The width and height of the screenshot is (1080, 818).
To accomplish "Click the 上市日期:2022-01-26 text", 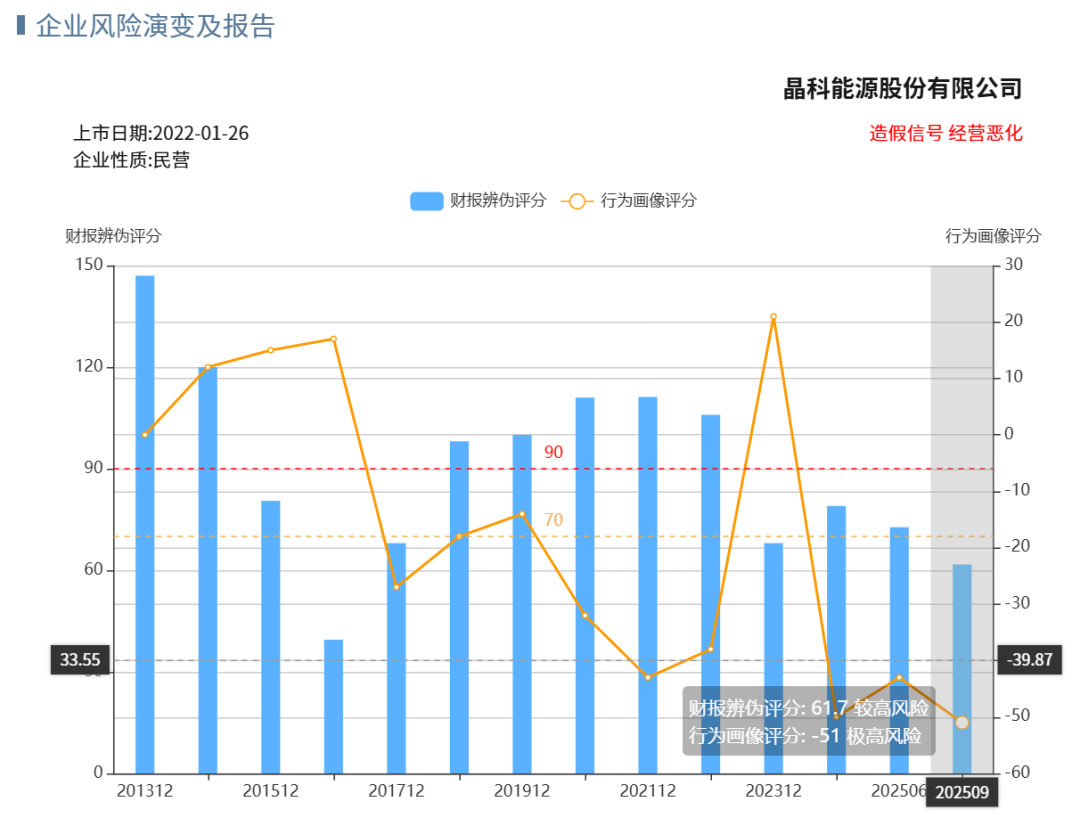I will coord(161,133).
